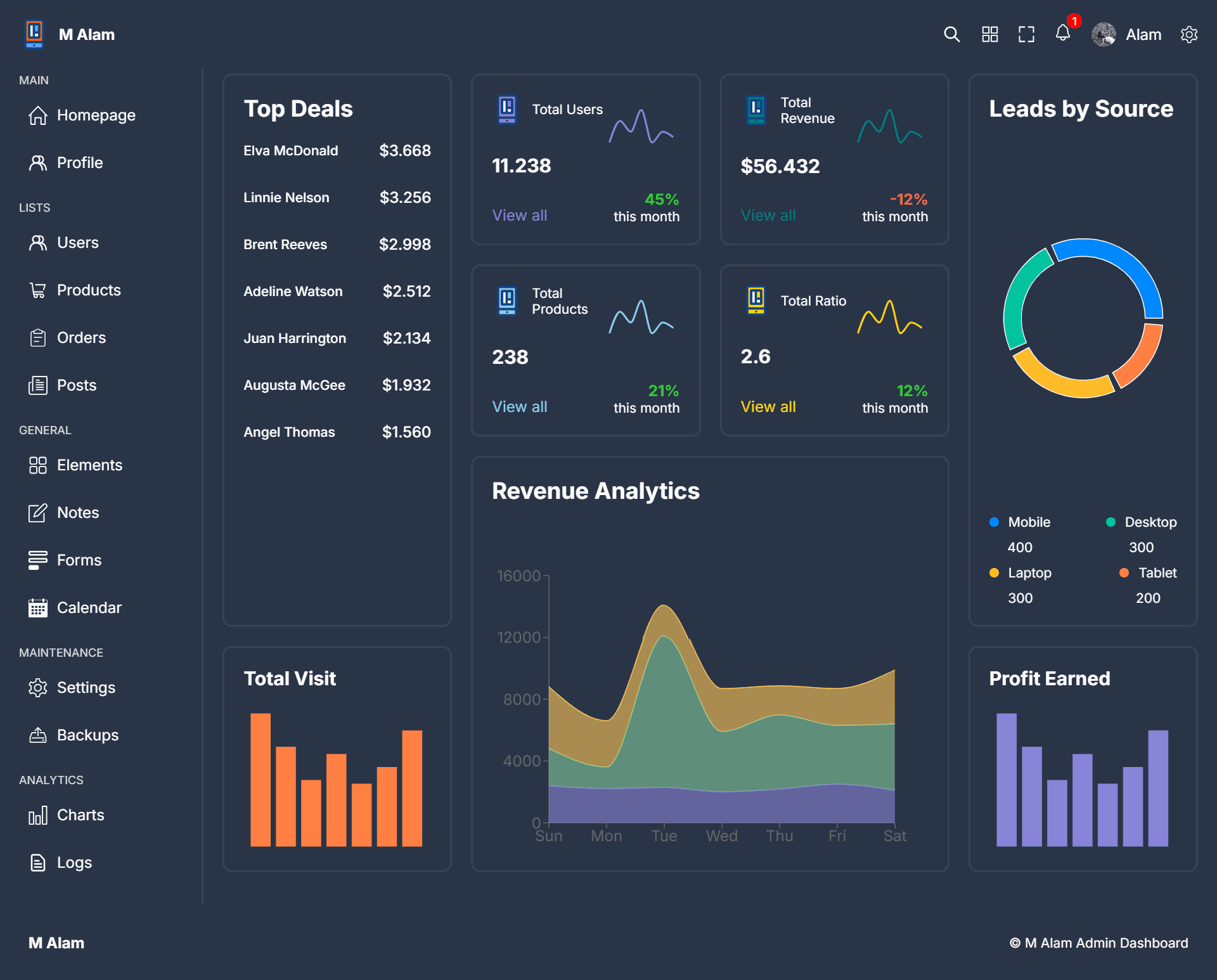
Task: Open the settings gear in top bar
Action: pos(1189,35)
